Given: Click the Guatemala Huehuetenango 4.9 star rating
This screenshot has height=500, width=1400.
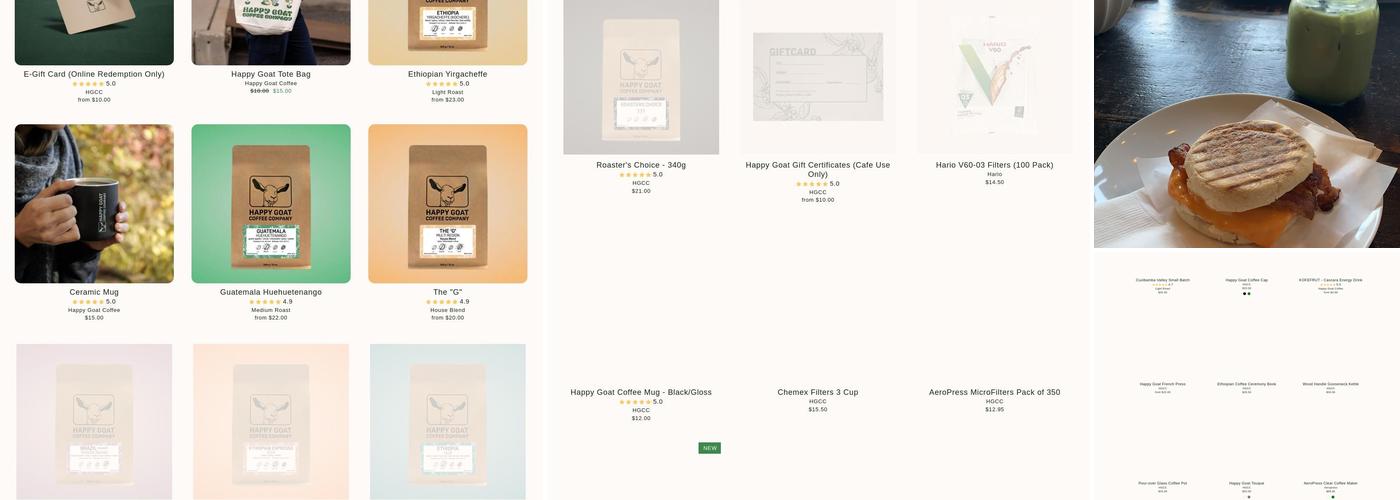Looking at the screenshot, I should pyautogui.click(x=271, y=301).
